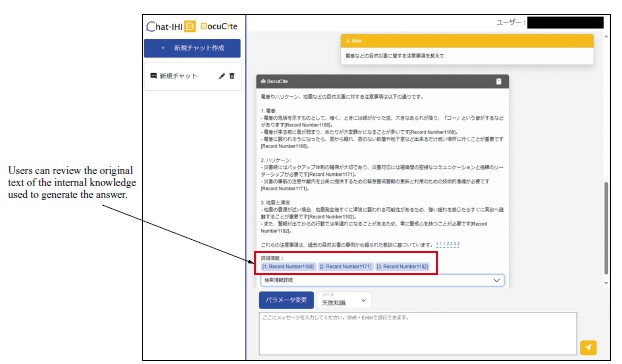622x364 pixels.
Task: Click the DocuCite response header label
Action: pyautogui.click(x=275, y=81)
